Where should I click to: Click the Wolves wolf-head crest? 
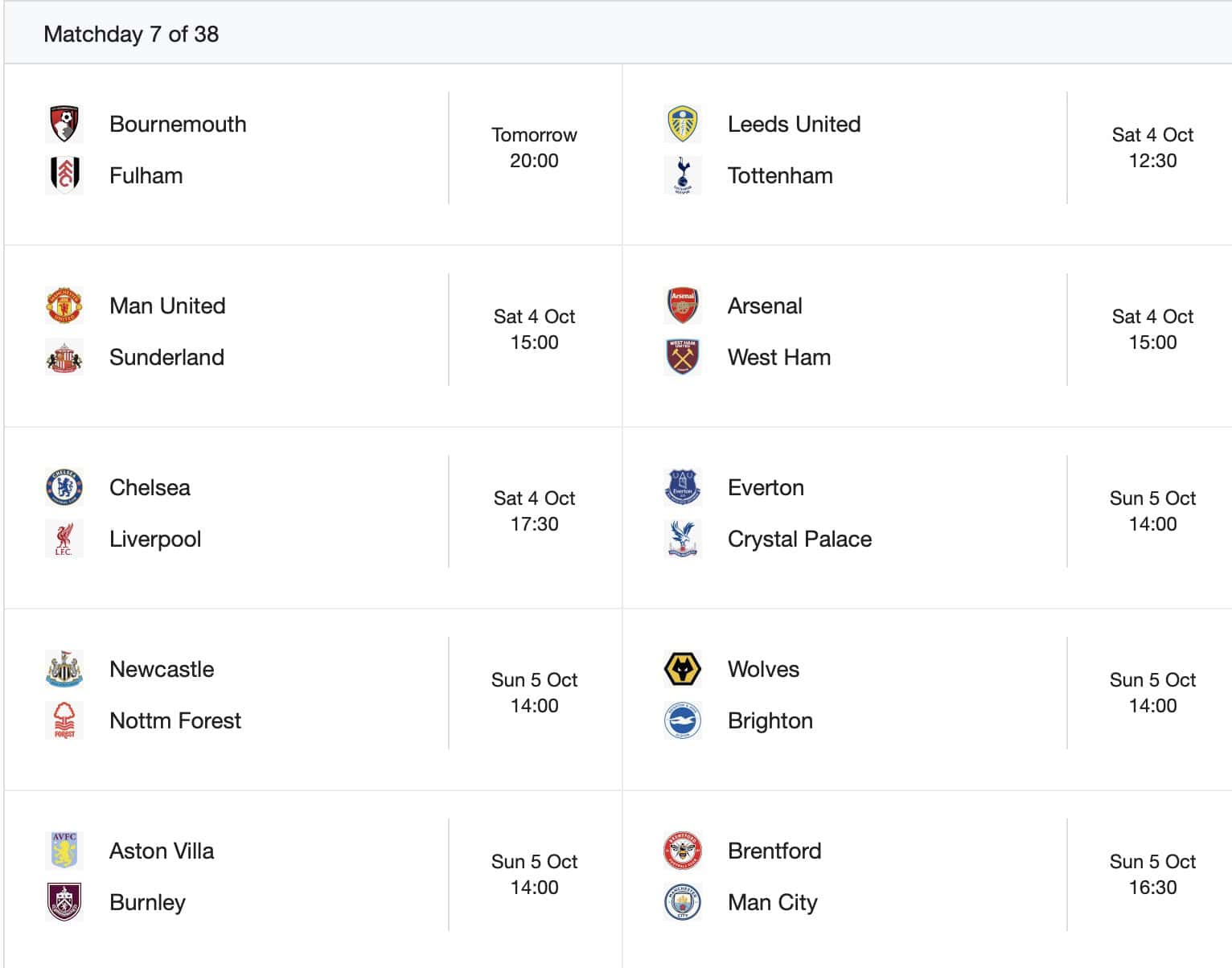click(683, 669)
